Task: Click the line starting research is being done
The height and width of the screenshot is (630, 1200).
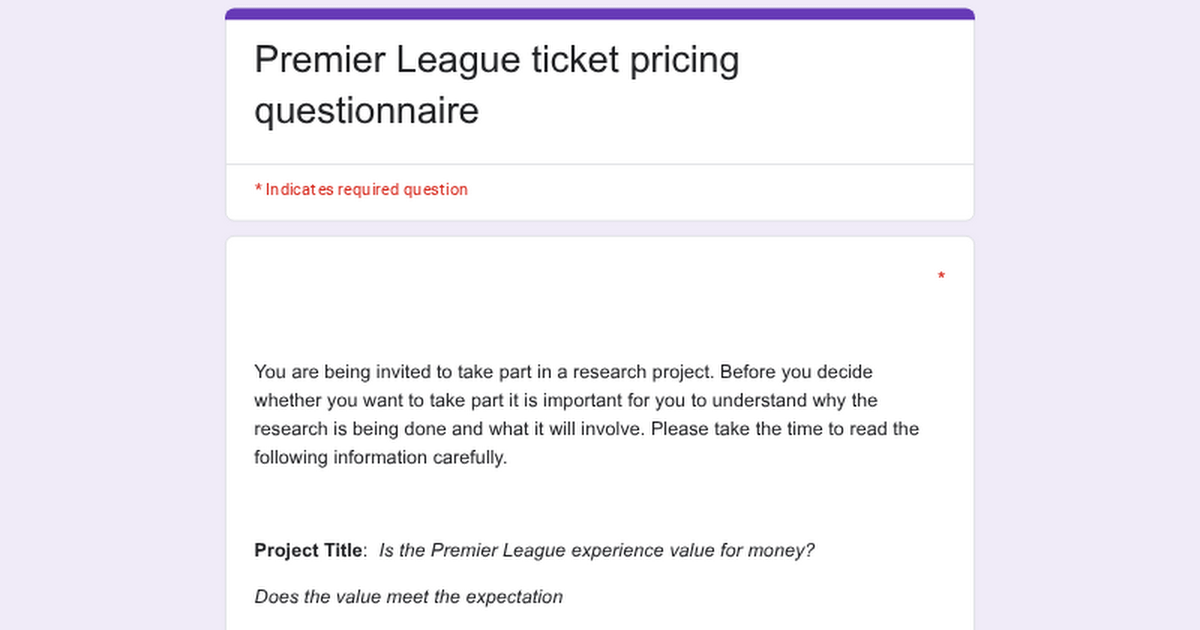Action: pos(586,430)
